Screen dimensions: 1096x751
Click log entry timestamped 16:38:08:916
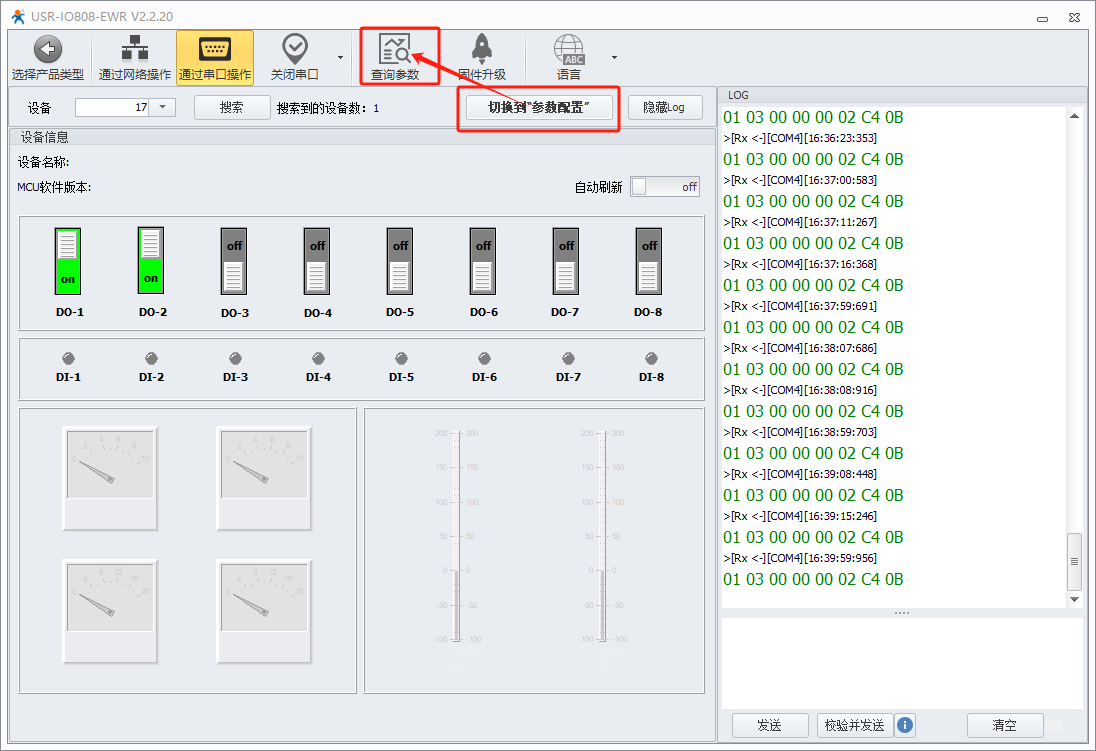[x=800, y=389]
